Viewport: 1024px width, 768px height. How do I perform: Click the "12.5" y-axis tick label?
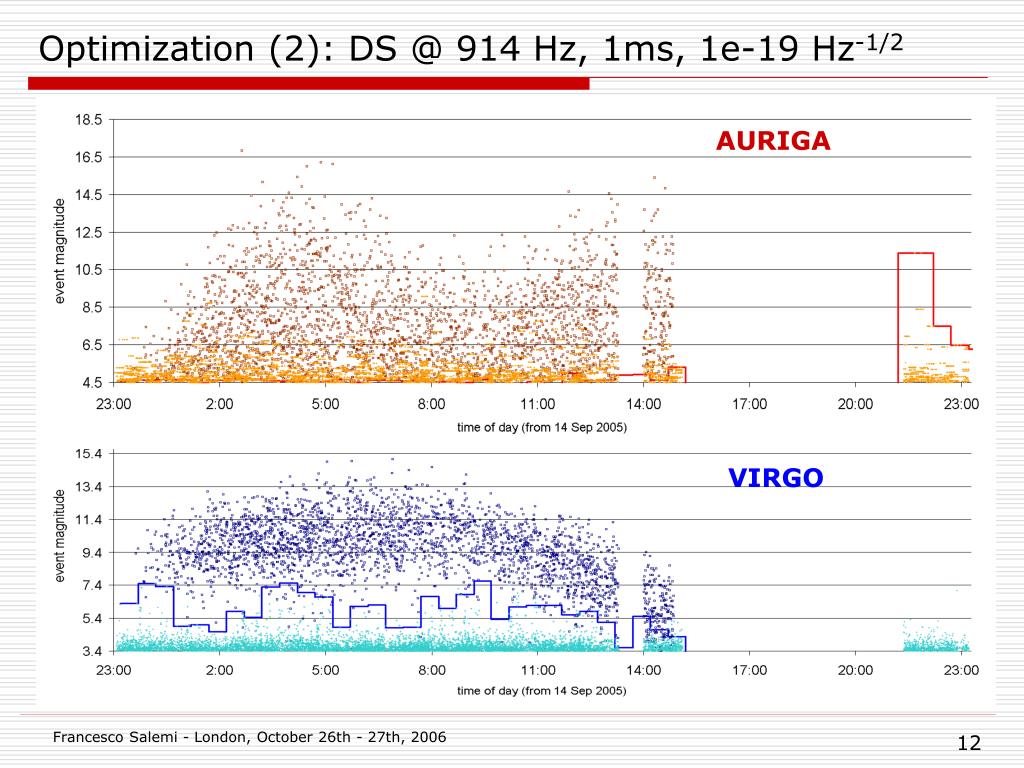[x=89, y=232]
